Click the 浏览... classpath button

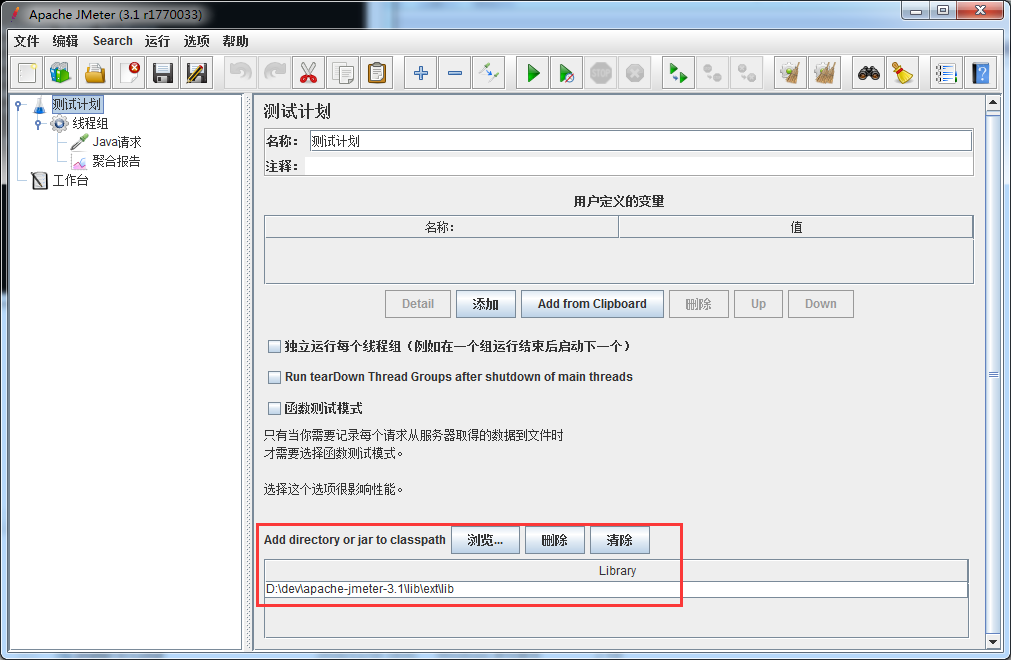click(x=485, y=540)
